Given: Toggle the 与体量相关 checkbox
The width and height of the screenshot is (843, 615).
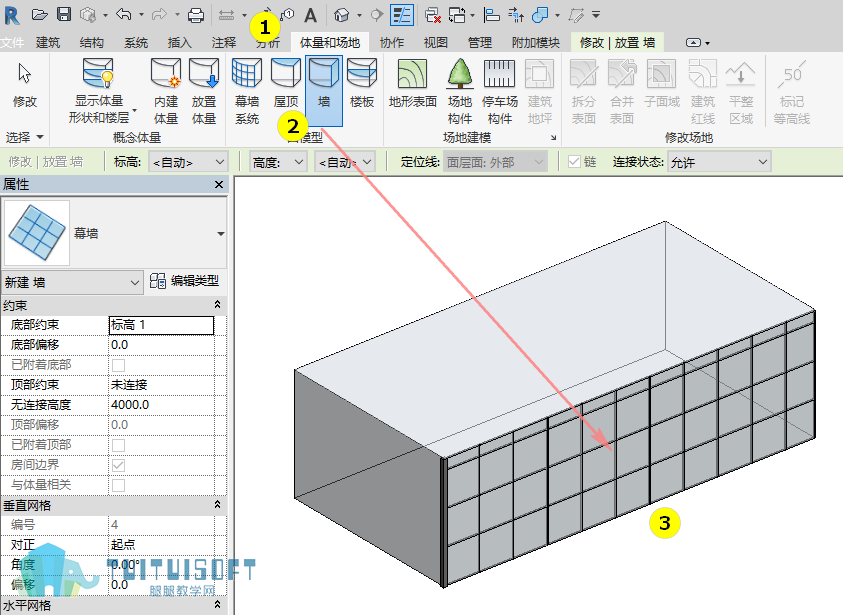Looking at the screenshot, I should click(x=118, y=485).
